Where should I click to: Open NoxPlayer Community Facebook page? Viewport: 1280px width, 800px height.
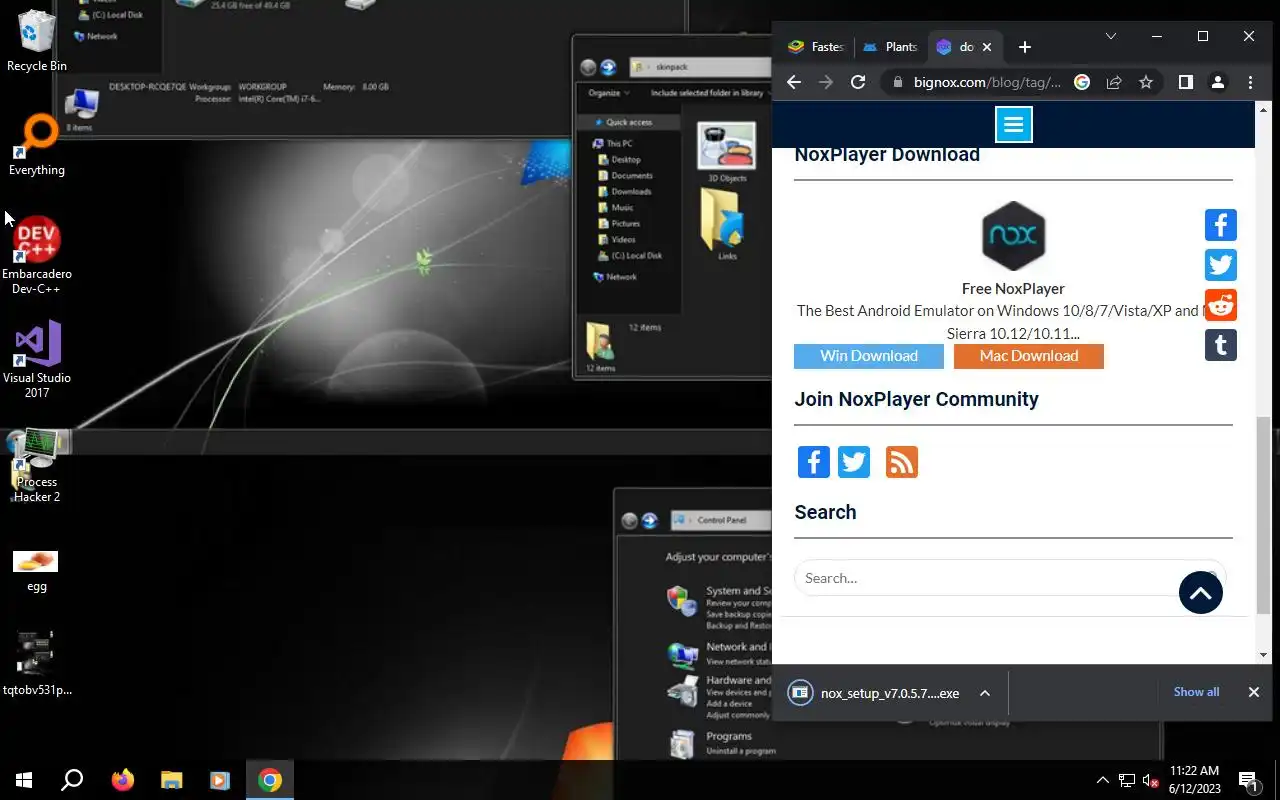(814, 462)
